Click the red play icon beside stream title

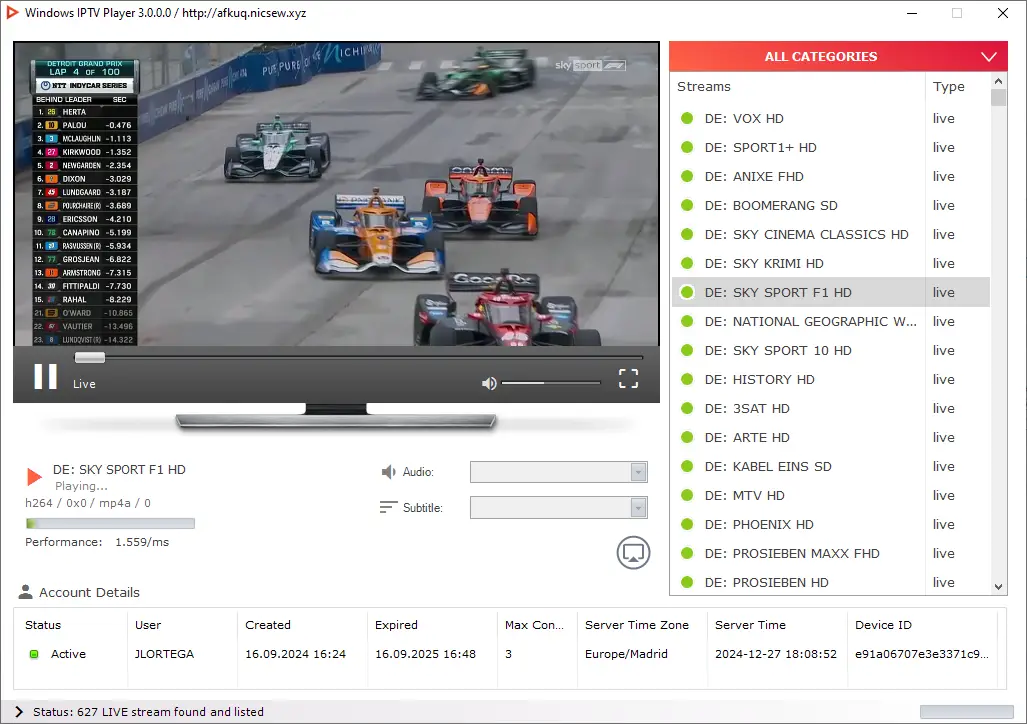pyautogui.click(x=34, y=476)
